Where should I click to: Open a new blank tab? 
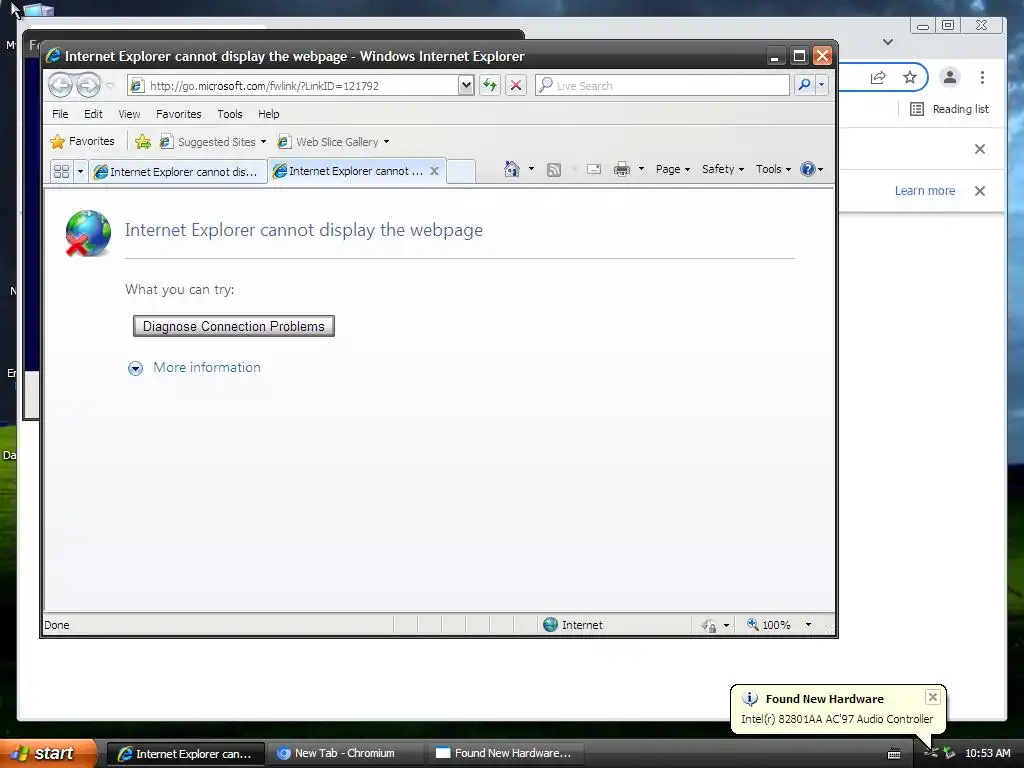click(461, 172)
